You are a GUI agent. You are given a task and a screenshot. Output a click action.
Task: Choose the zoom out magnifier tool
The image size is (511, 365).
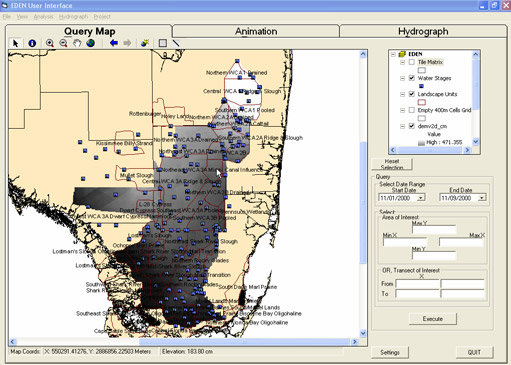point(63,43)
